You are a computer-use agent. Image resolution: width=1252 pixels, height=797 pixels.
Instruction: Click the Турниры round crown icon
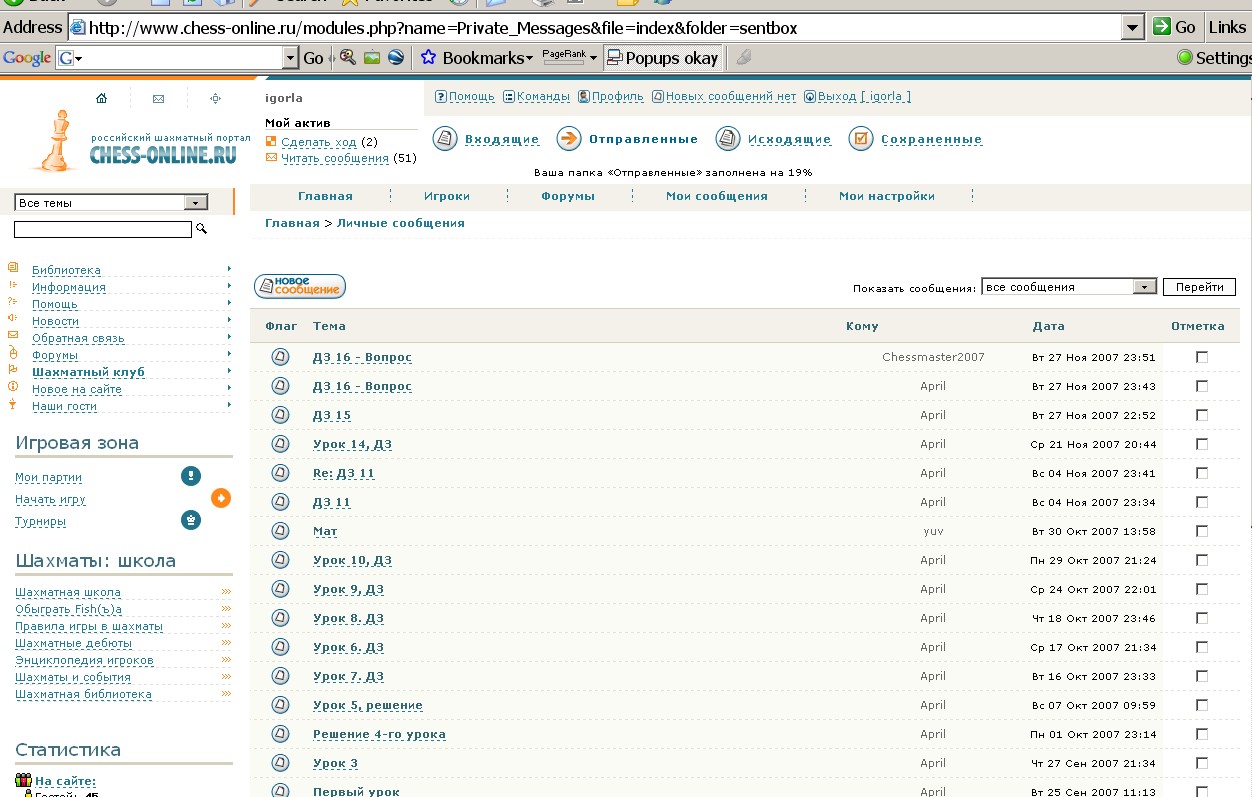click(x=191, y=520)
